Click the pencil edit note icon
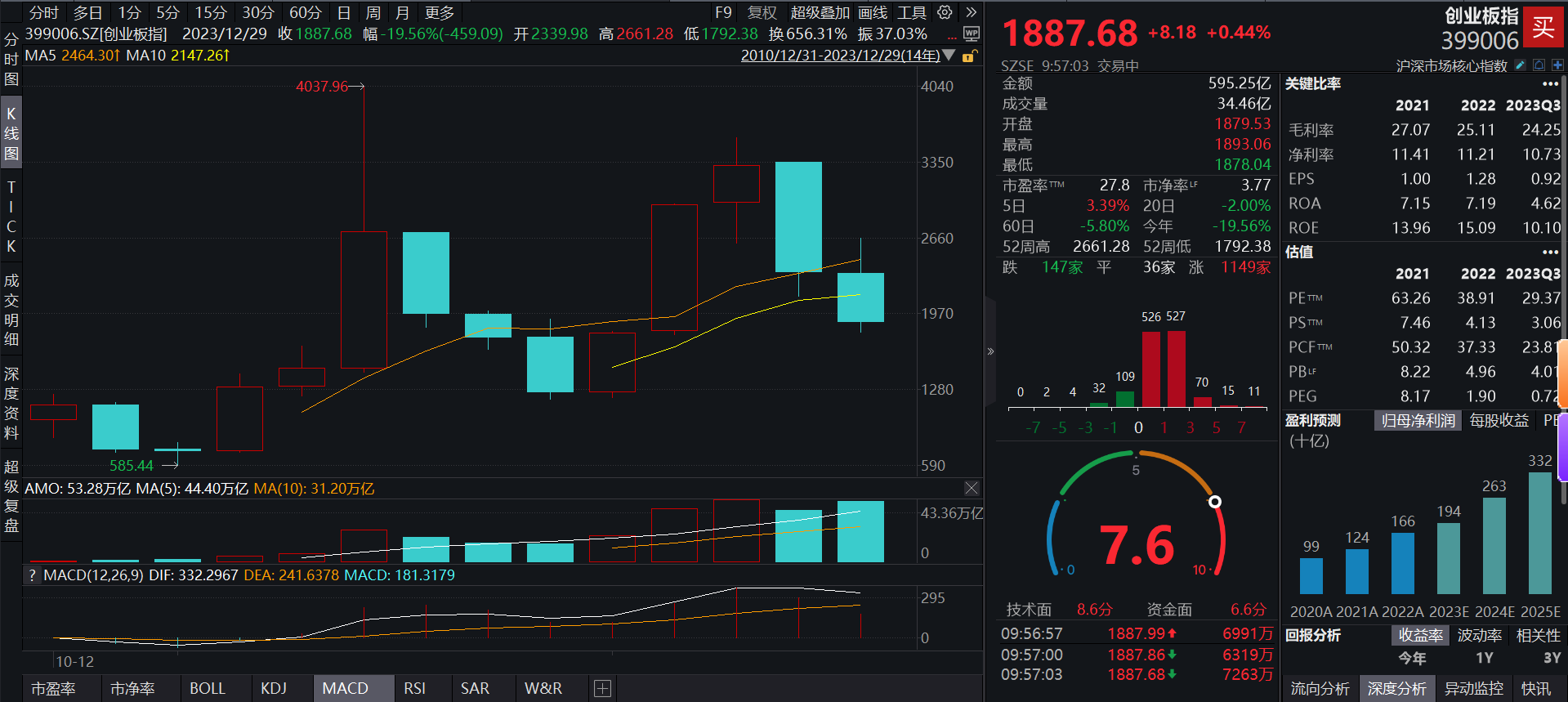The image size is (1568, 702). [x=1520, y=65]
